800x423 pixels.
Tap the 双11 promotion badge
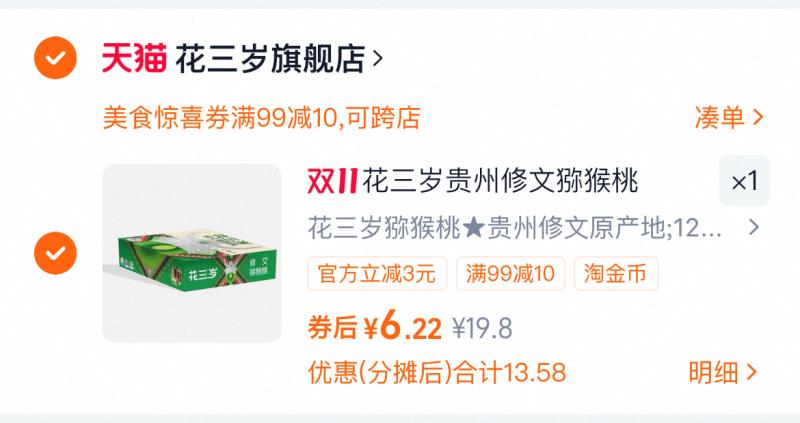[x=333, y=181]
